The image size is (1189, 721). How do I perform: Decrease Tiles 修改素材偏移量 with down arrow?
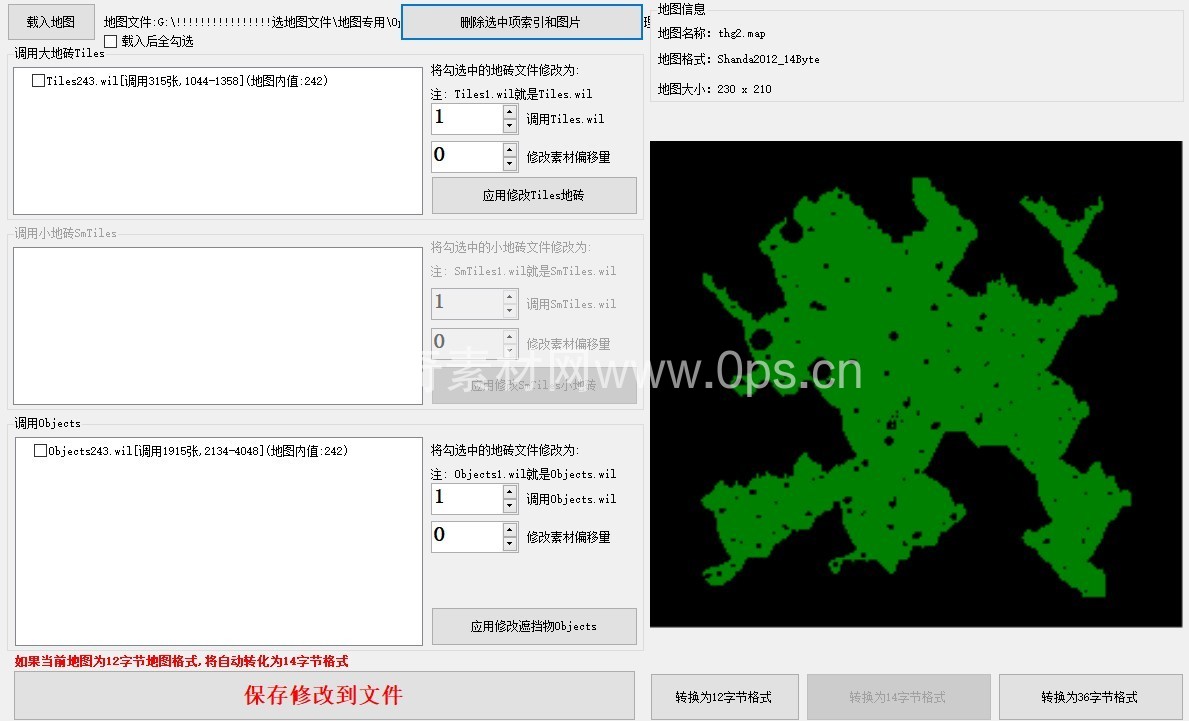click(510, 164)
